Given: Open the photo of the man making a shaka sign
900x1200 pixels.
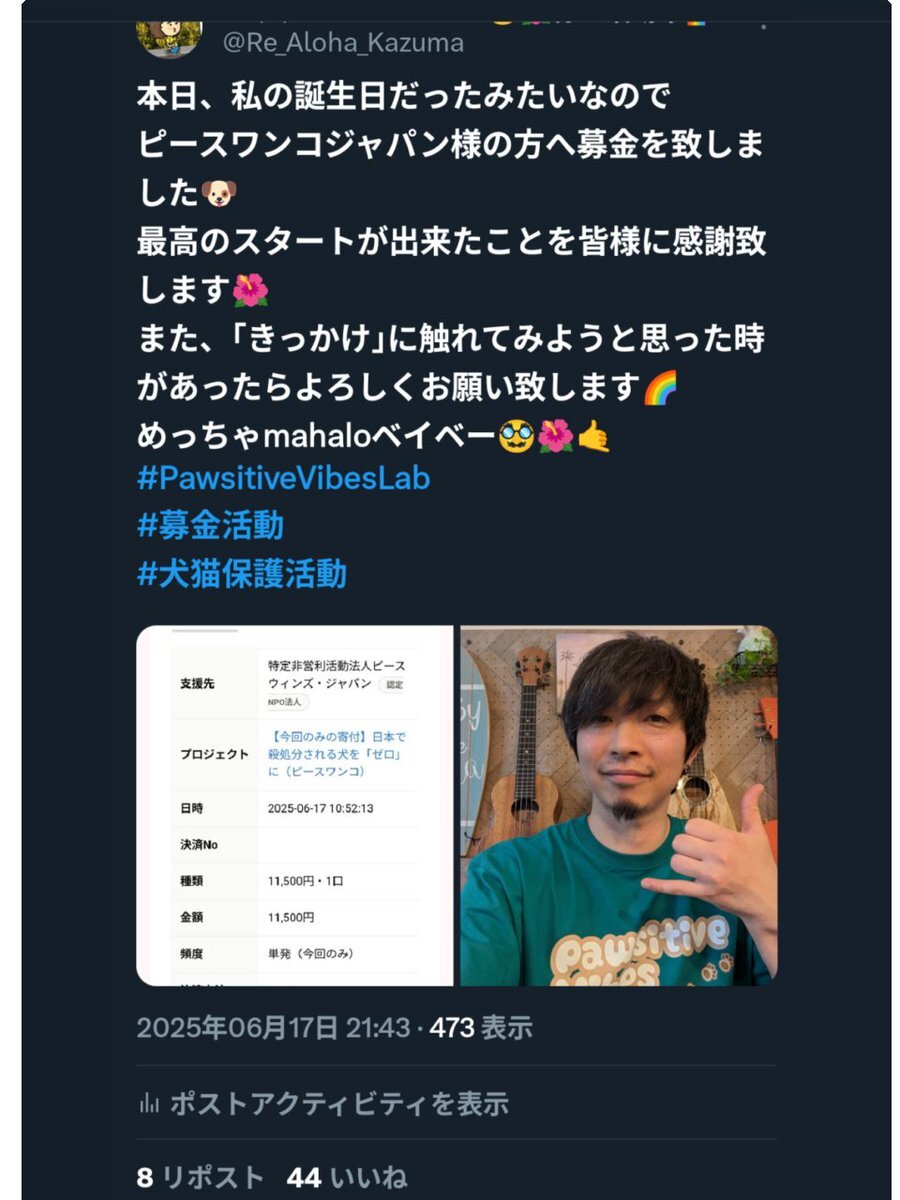Looking at the screenshot, I should pos(618,806).
